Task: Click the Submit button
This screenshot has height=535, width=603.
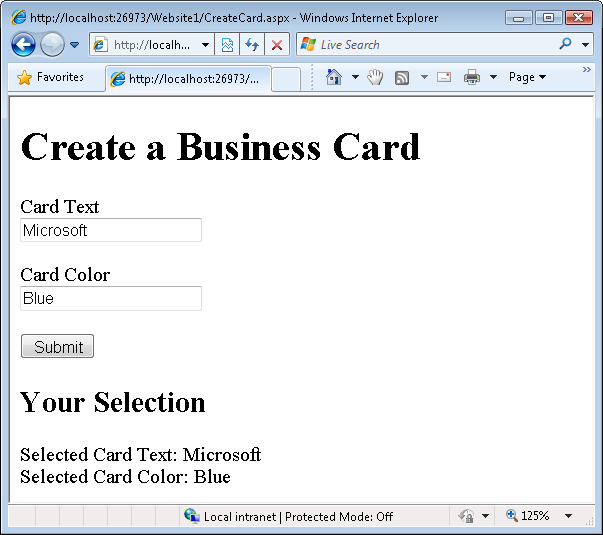Action: pos(57,347)
